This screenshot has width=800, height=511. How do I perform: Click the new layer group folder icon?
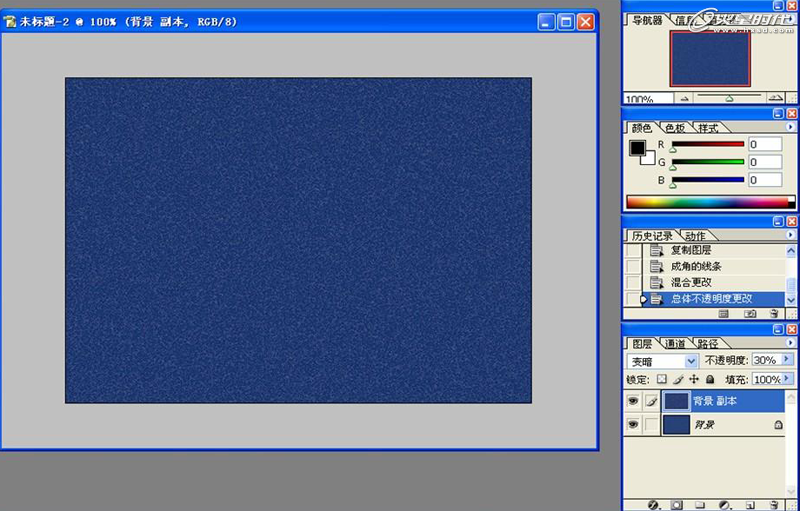[701, 505]
